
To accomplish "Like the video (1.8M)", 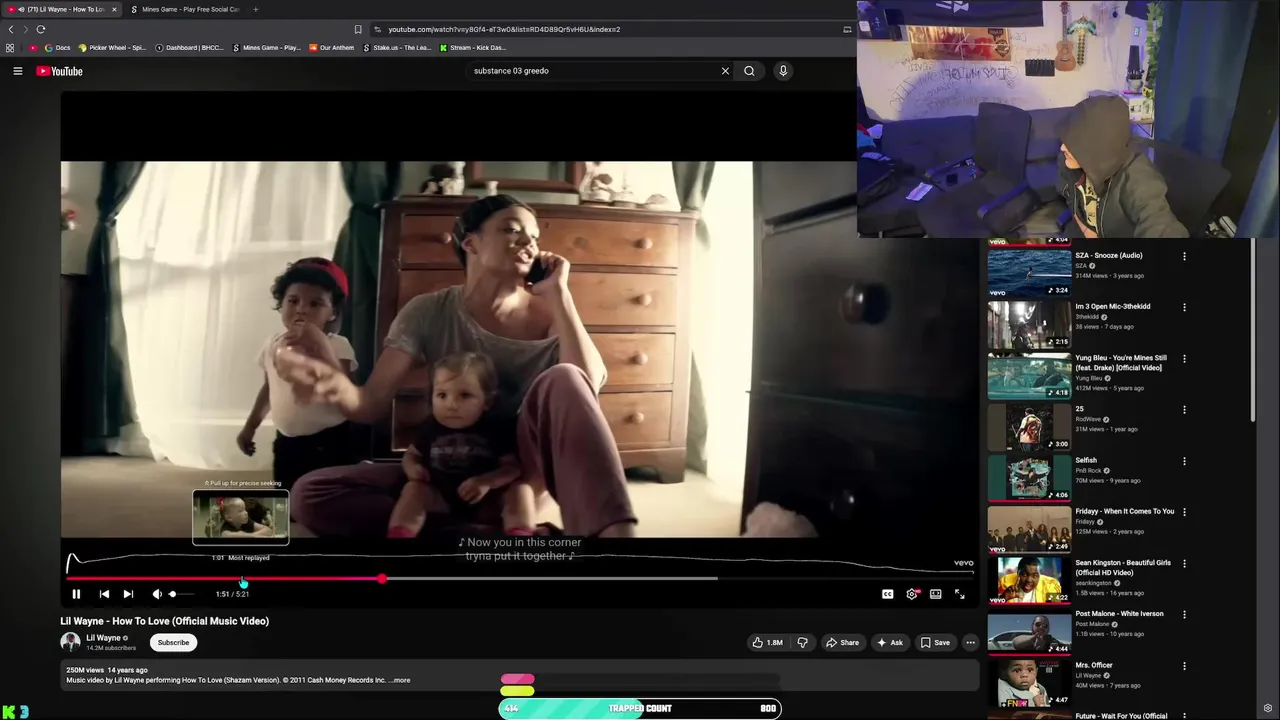I will click(768, 643).
